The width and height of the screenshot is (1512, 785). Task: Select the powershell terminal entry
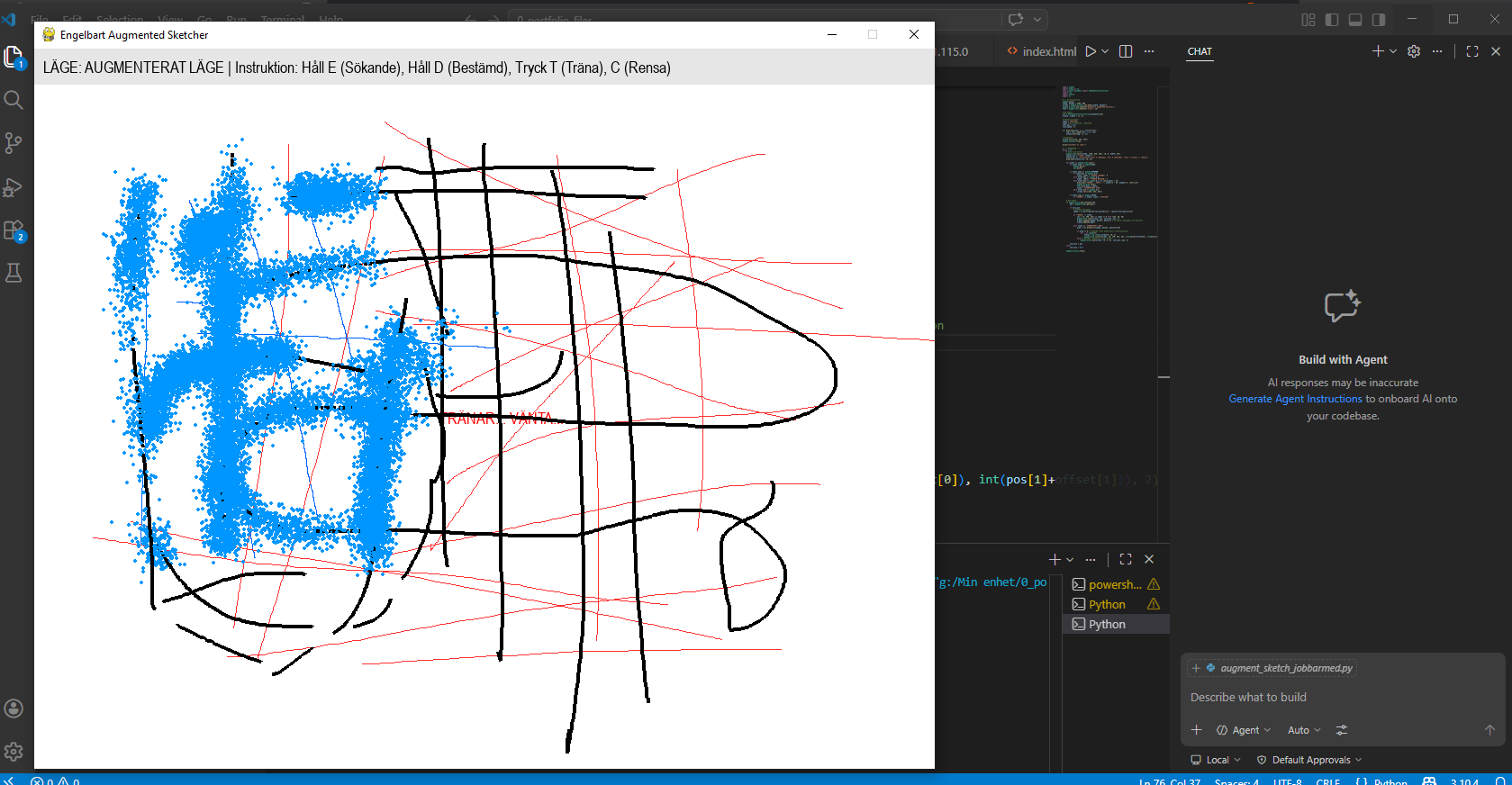pos(1116,584)
